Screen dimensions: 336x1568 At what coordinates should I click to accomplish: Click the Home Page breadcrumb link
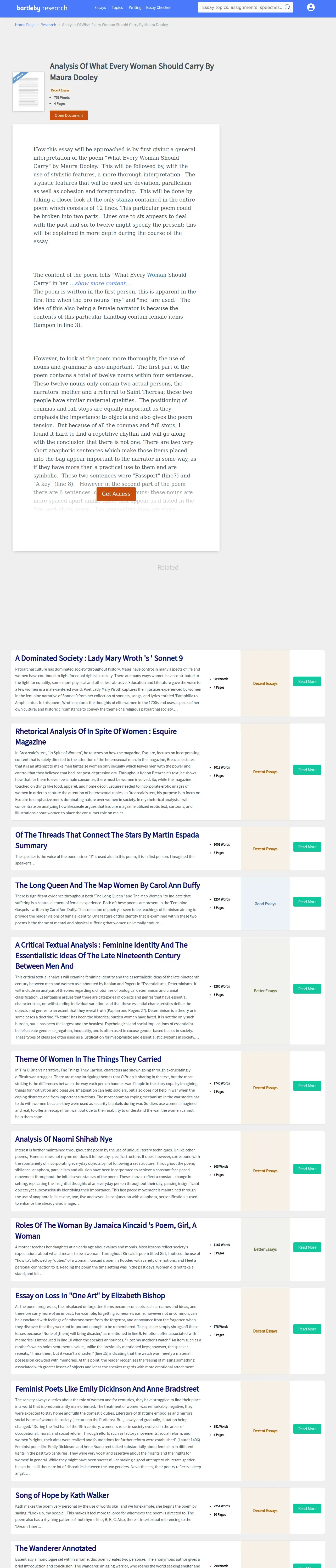(x=24, y=25)
